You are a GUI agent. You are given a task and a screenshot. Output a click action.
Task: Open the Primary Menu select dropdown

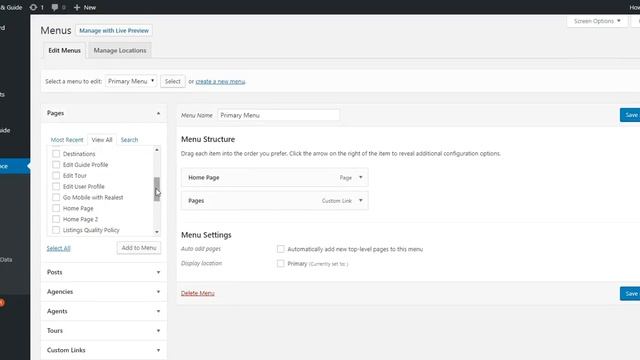pos(131,81)
